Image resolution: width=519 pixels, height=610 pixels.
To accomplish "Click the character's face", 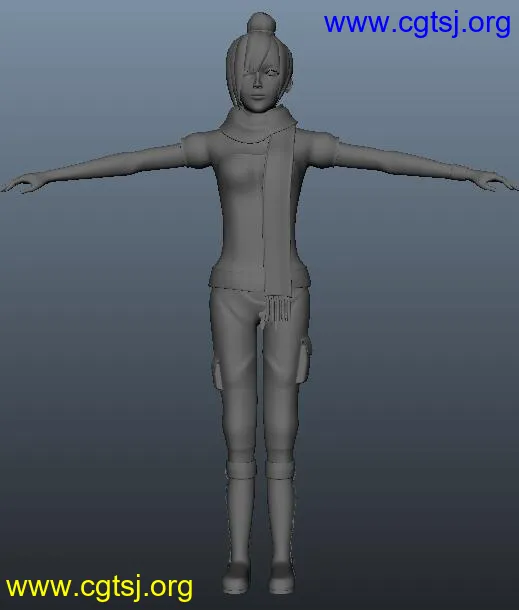I will (259, 89).
